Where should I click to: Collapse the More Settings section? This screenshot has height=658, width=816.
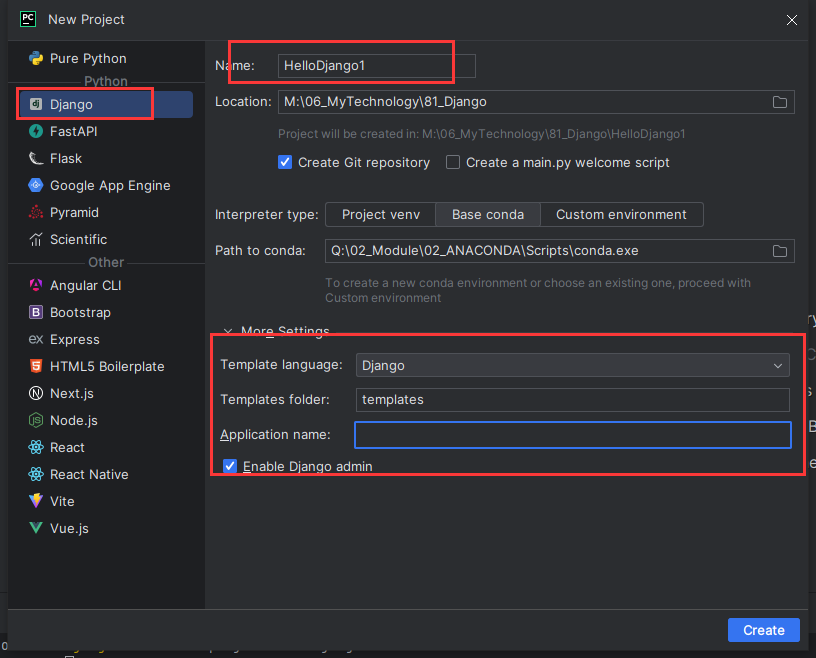(x=227, y=331)
